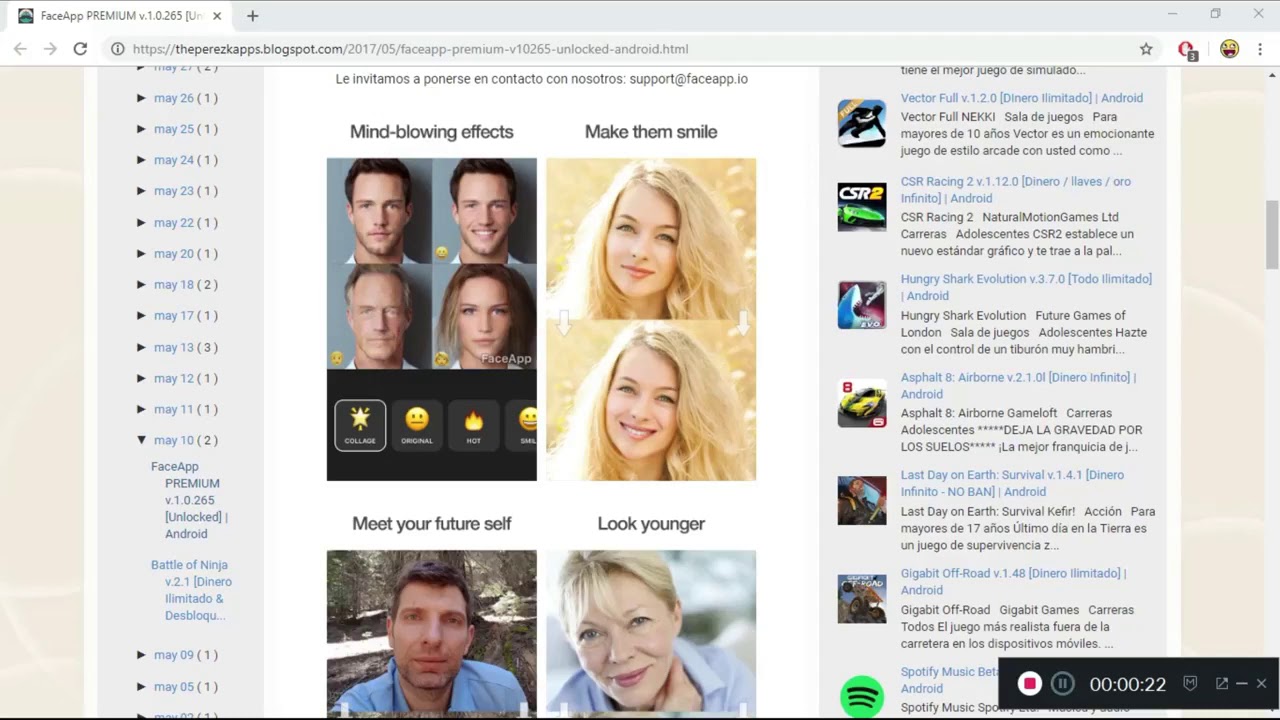1280x720 pixels.
Task: Open Vector Full v.1.2.0 link
Action: 1021,98
